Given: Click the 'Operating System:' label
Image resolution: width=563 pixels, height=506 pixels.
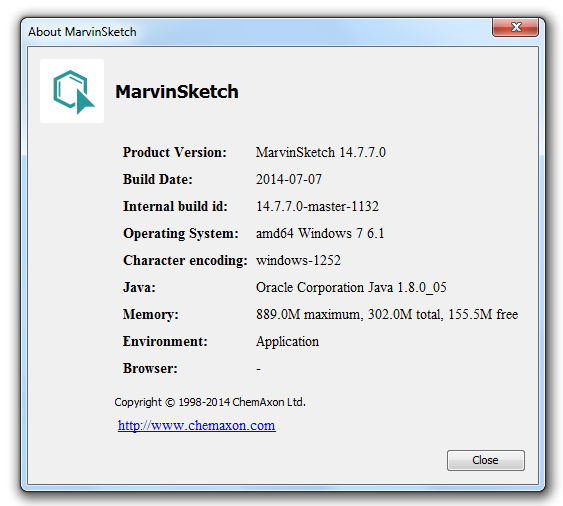Looking at the screenshot, I should pyautogui.click(x=181, y=233).
